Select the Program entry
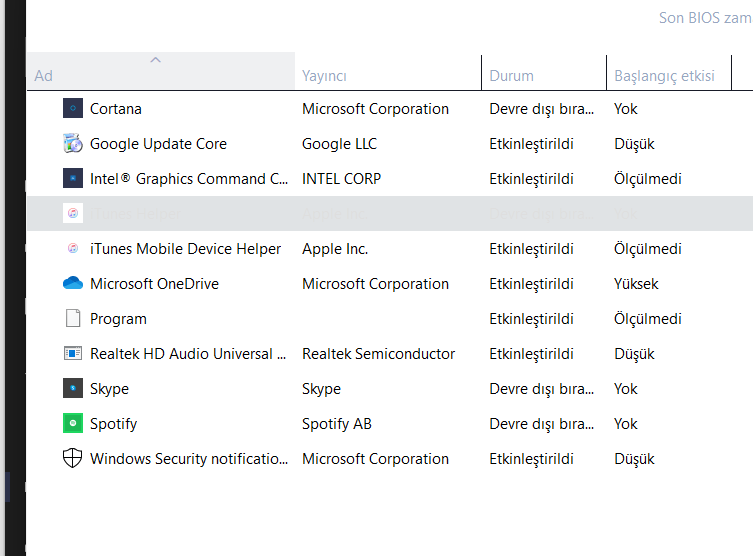The width and height of the screenshot is (753, 556). tap(118, 319)
